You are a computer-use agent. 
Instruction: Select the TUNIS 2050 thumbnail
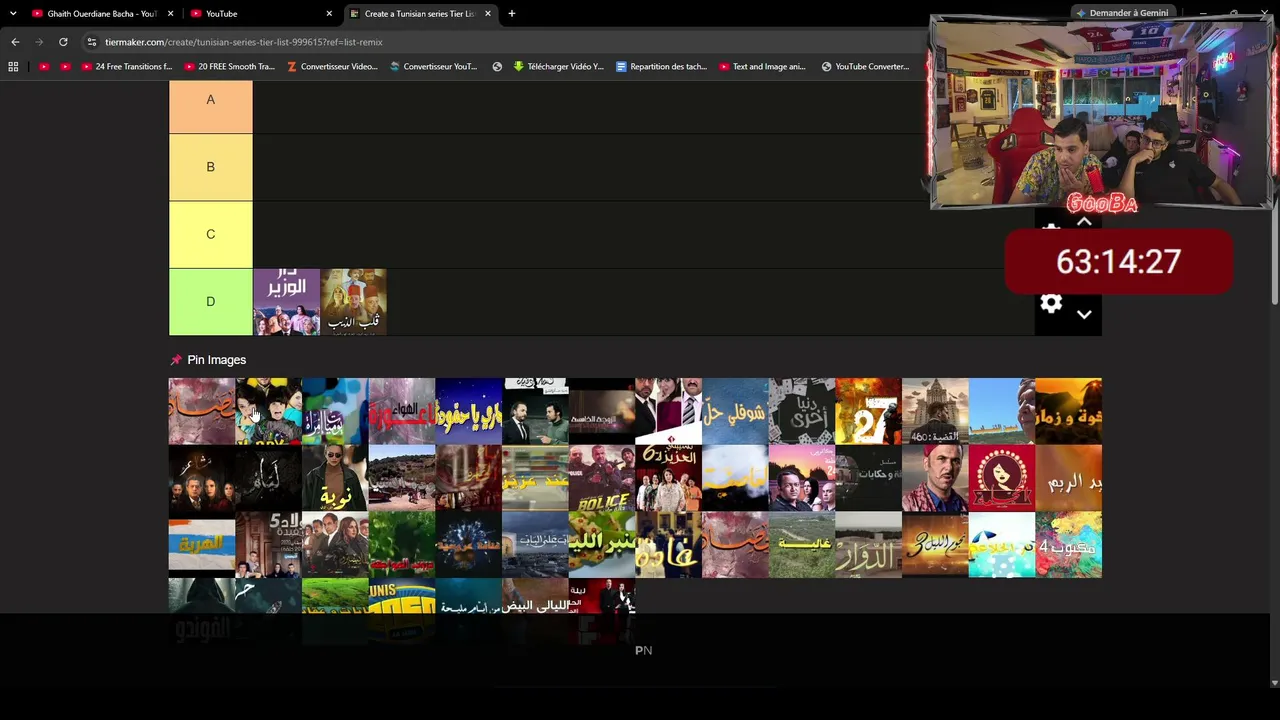401,611
